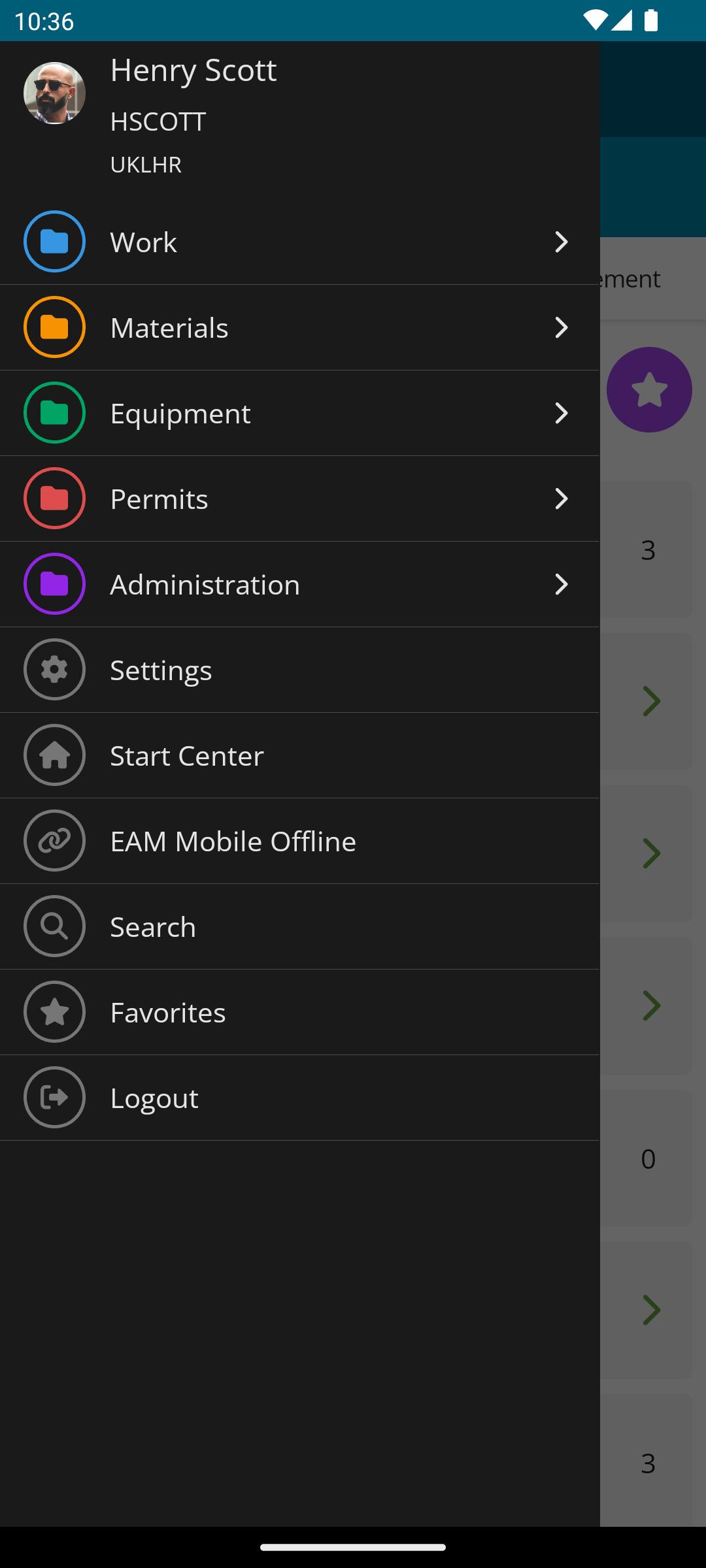Tap the orange Materials folder icon
This screenshot has width=706, height=1568.
tap(54, 327)
